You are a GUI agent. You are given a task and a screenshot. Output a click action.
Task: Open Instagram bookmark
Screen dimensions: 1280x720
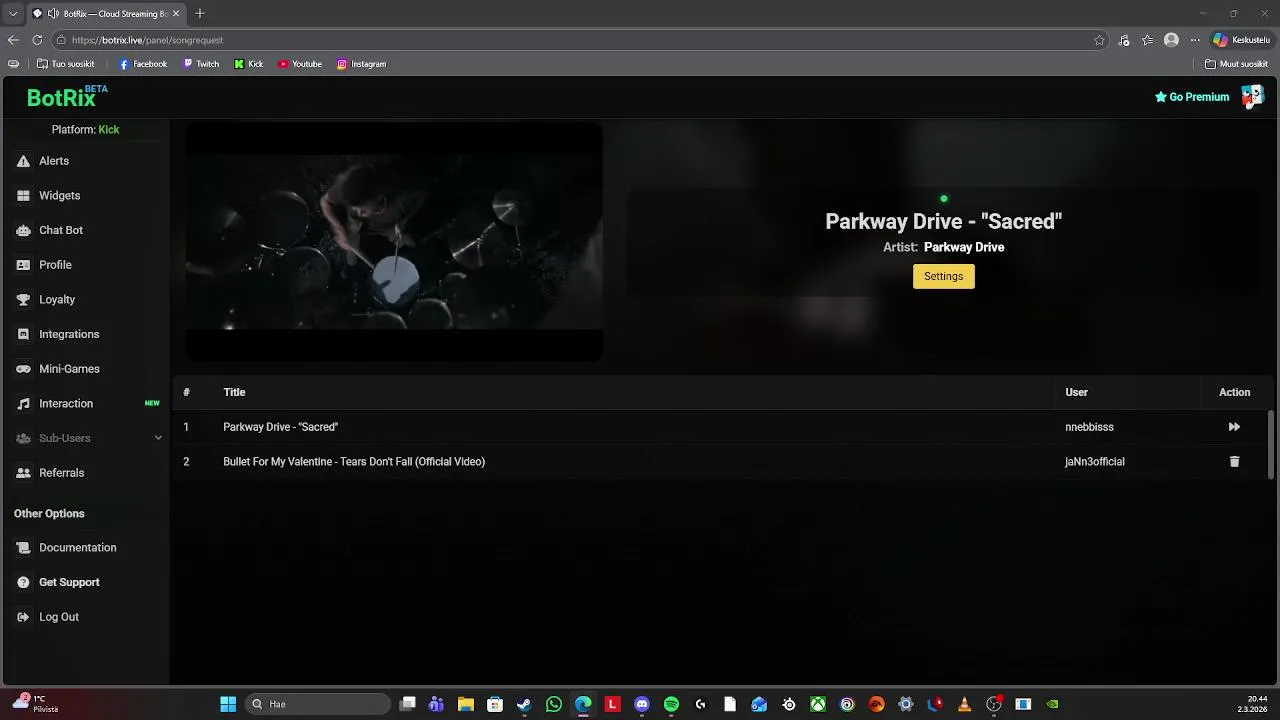[x=361, y=64]
